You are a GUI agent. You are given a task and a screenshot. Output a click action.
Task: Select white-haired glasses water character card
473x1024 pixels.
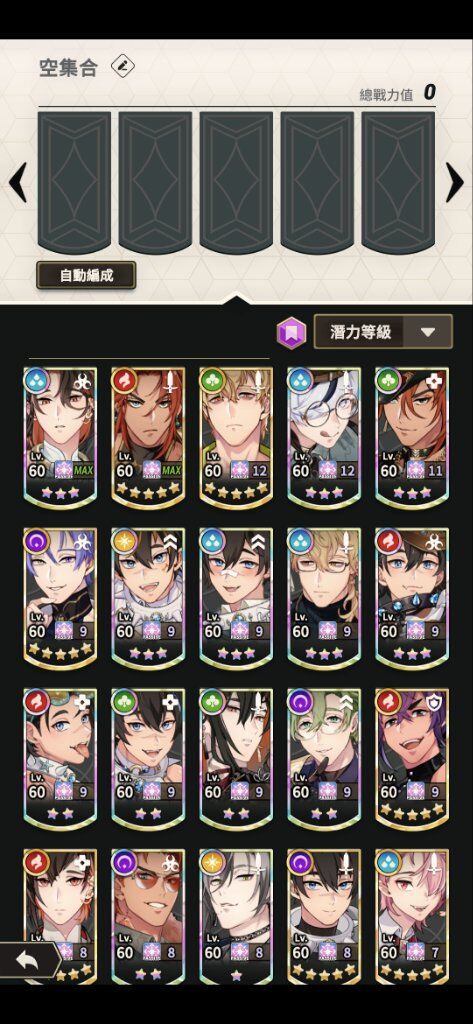click(324, 437)
